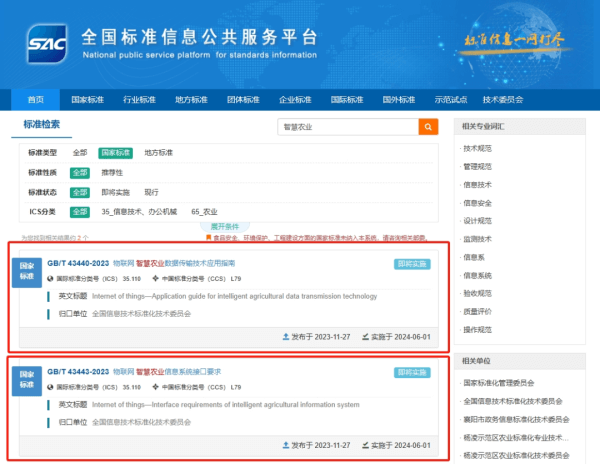Click related term 设计规范
The width and height of the screenshot is (600, 464).
point(478,221)
